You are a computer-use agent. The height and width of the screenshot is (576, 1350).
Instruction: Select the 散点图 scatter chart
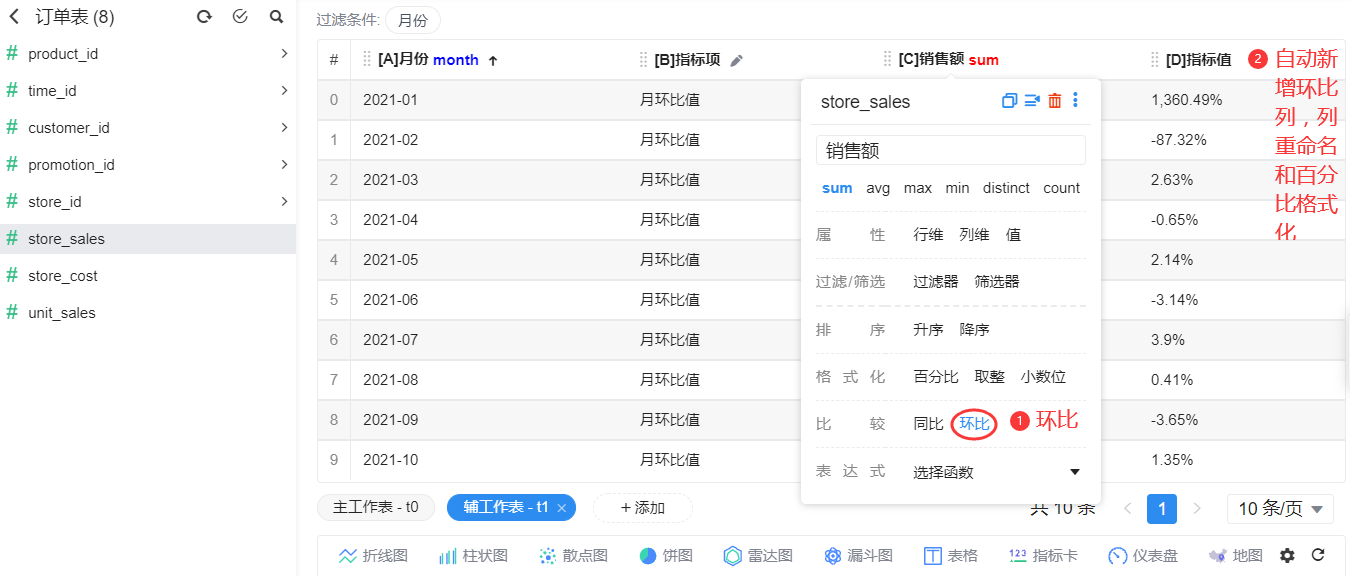point(573,556)
